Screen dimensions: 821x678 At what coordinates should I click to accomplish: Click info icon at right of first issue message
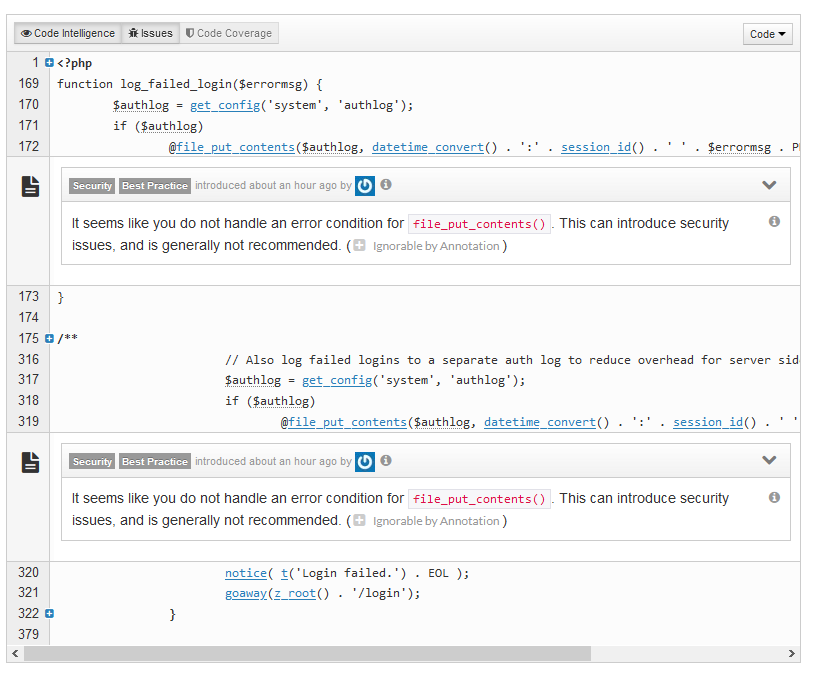pyautogui.click(x=774, y=222)
